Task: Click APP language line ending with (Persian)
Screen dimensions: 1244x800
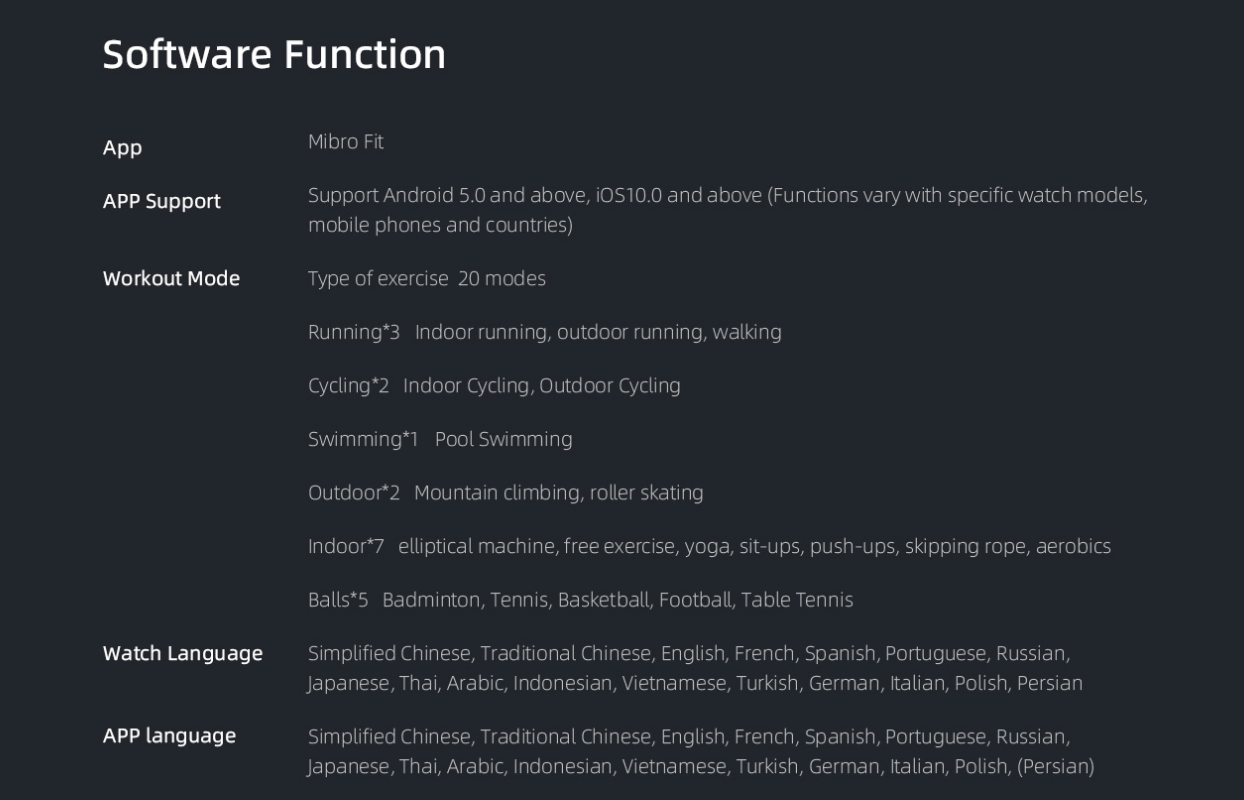Action: click(x=701, y=767)
